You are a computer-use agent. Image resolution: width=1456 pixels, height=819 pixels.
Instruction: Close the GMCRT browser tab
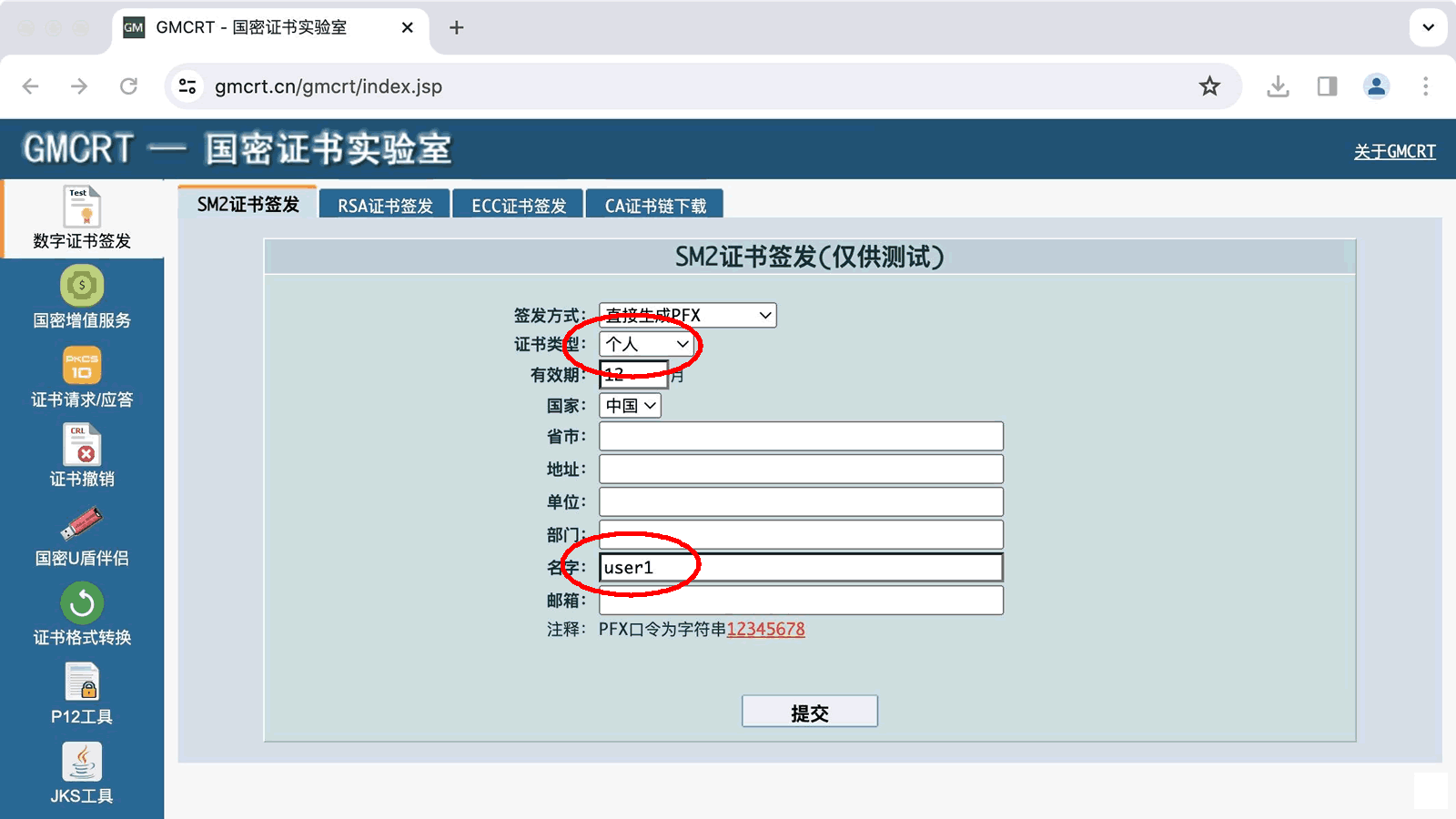407,27
